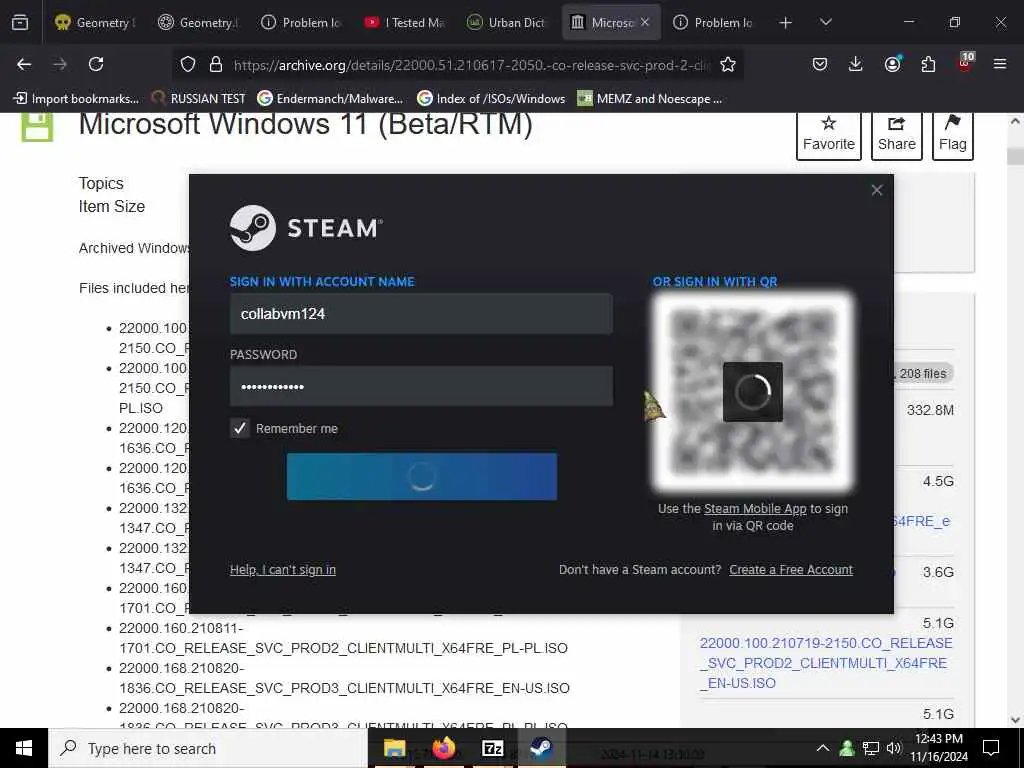Switch to the last Problem lo tab
Viewport: 1024px width, 768px height.
(713, 22)
